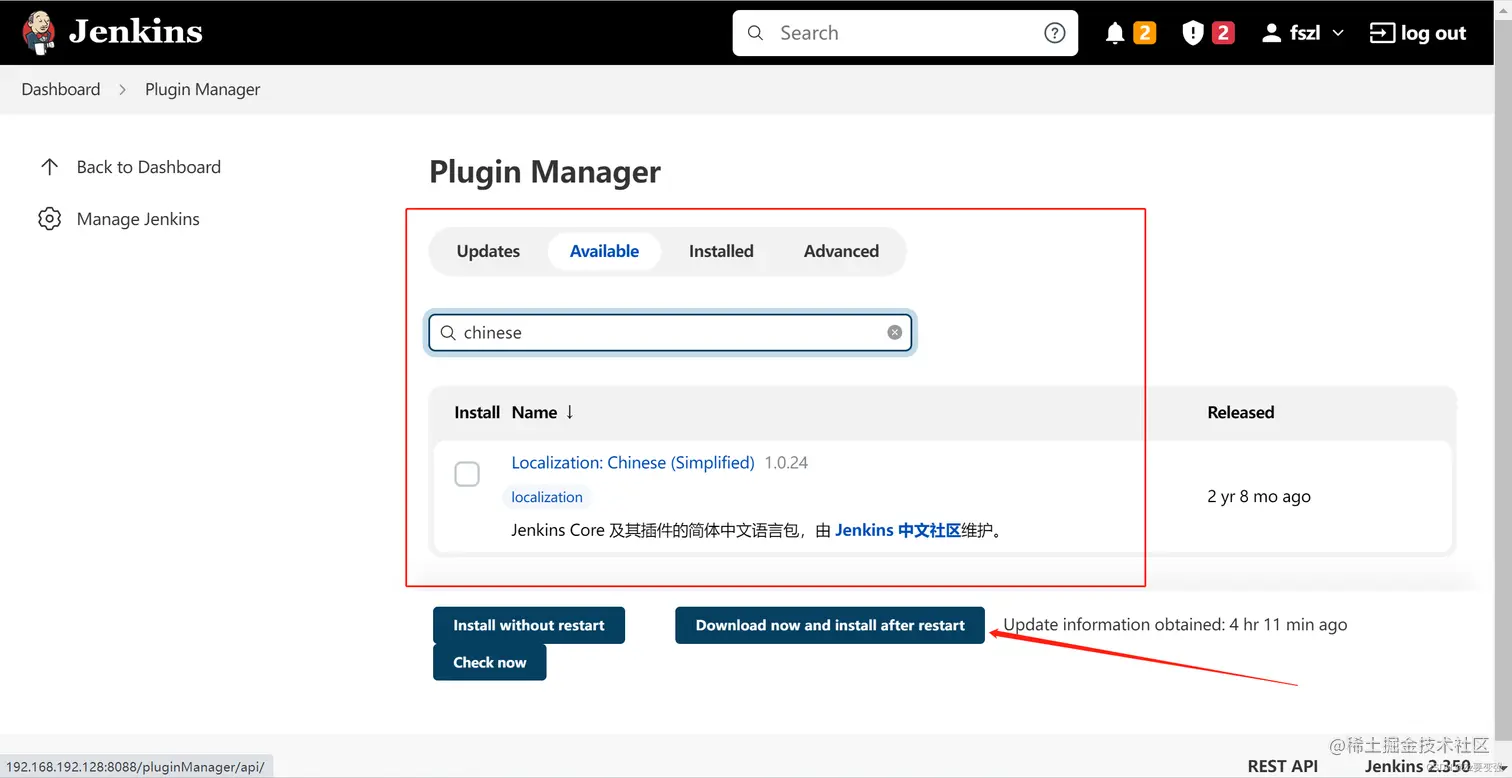The image size is (1512, 778).
Task: Clear the plugin search with the x icon
Action: [x=894, y=333]
